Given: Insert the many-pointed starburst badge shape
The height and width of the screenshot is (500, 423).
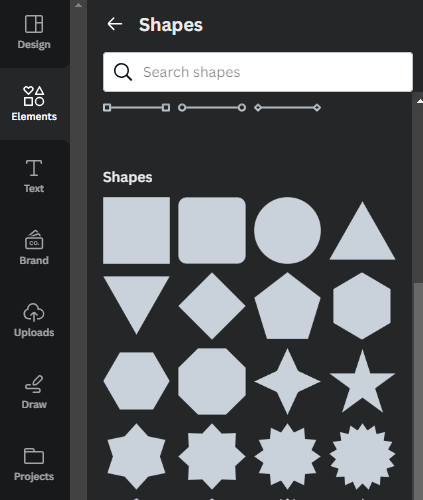Looking at the screenshot, I should pos(362,456).
